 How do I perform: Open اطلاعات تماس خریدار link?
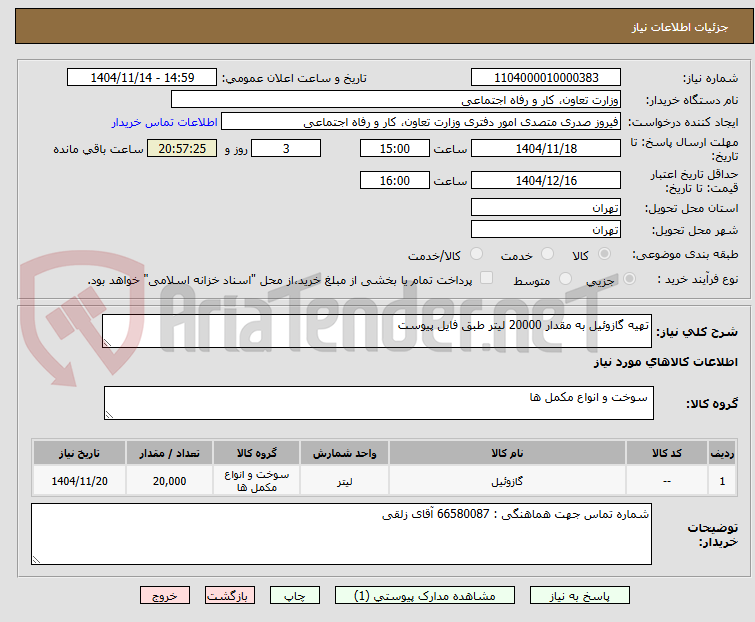tap(165, 122)
